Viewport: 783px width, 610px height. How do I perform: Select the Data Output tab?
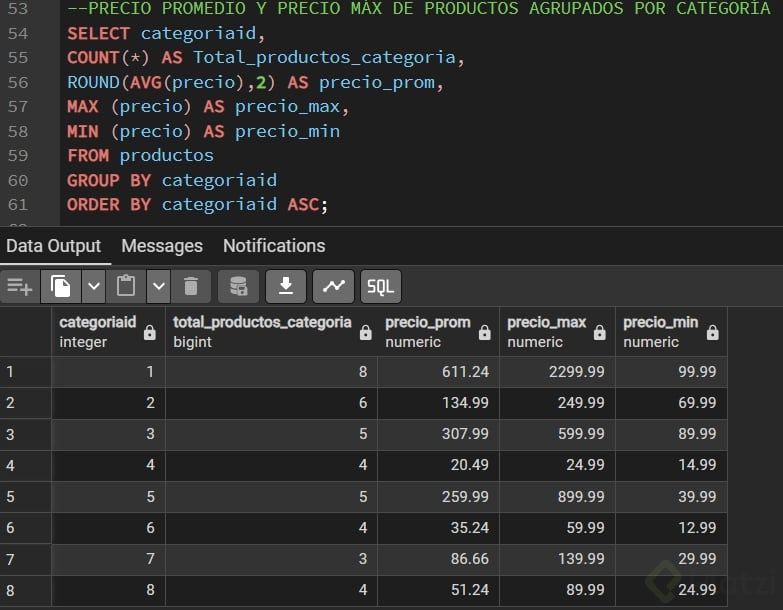tap(54, 246)
